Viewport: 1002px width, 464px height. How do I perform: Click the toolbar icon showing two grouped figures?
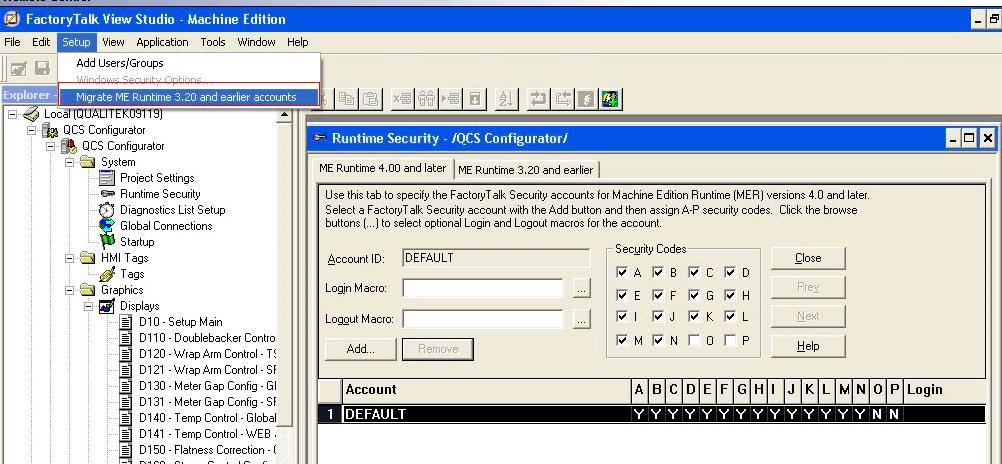click(426, 99)
